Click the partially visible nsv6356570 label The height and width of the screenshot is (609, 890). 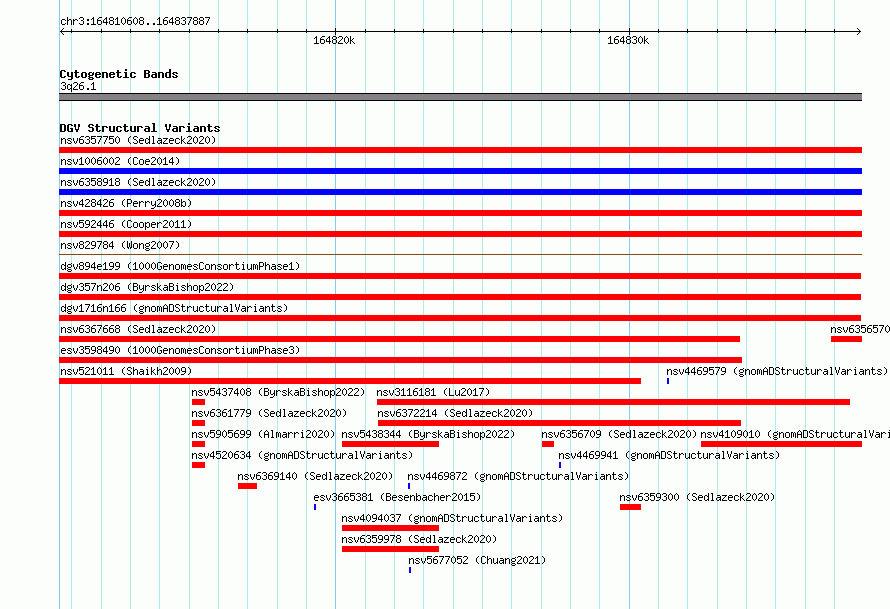click(x=860, y=329)
